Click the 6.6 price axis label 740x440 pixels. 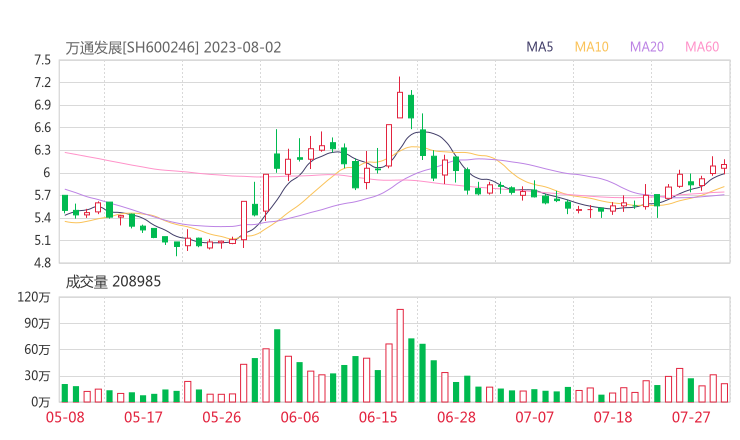click(x=42, y=127)
